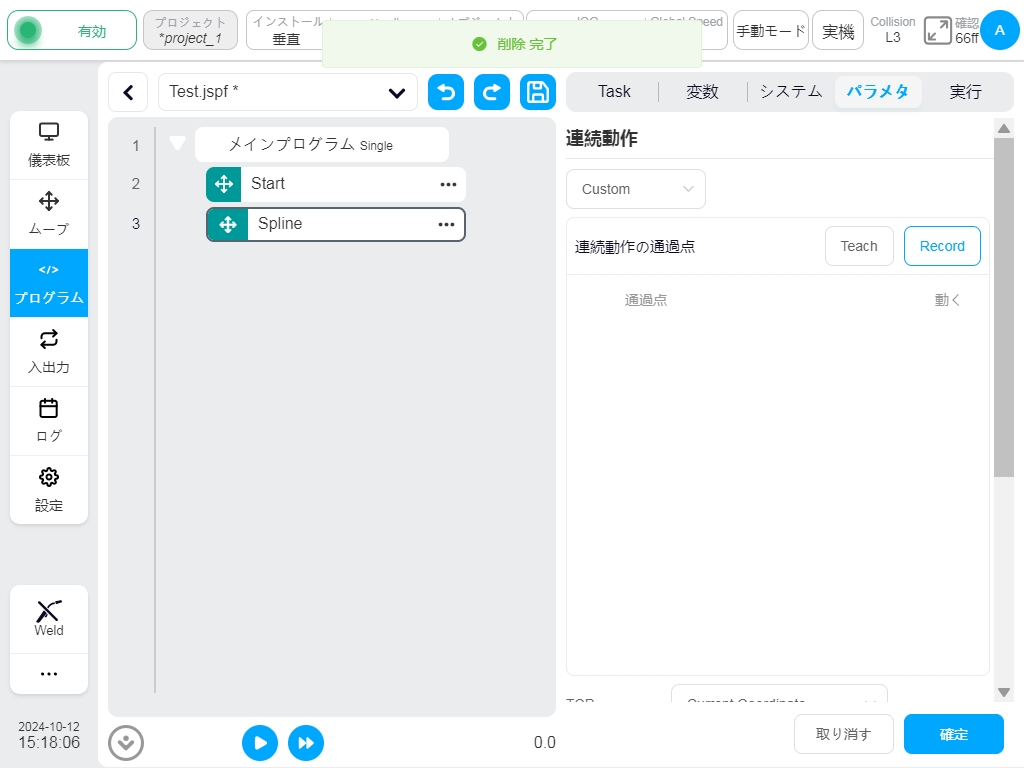Open the user avatar A menu
1024x768 pixels.
click(1000, 30)
